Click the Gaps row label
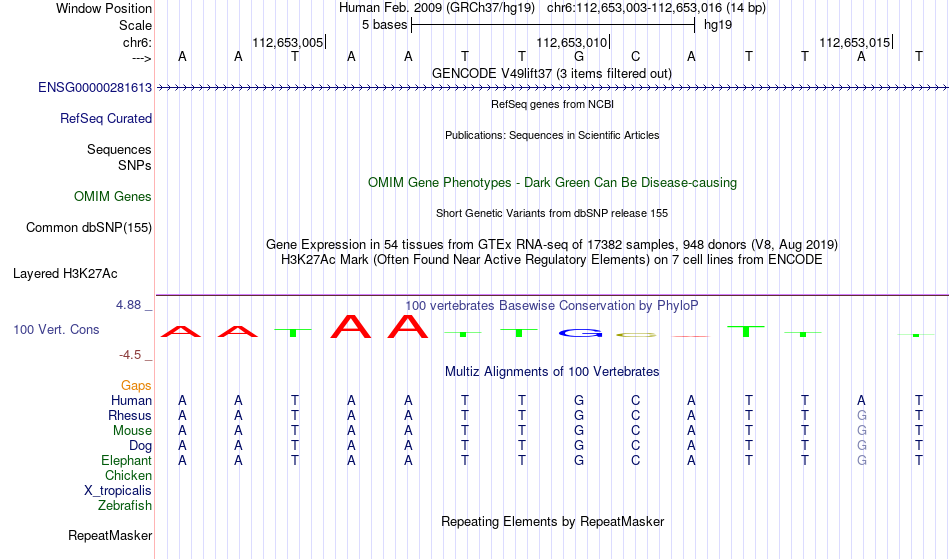The image size is (950, 559). 136,386
